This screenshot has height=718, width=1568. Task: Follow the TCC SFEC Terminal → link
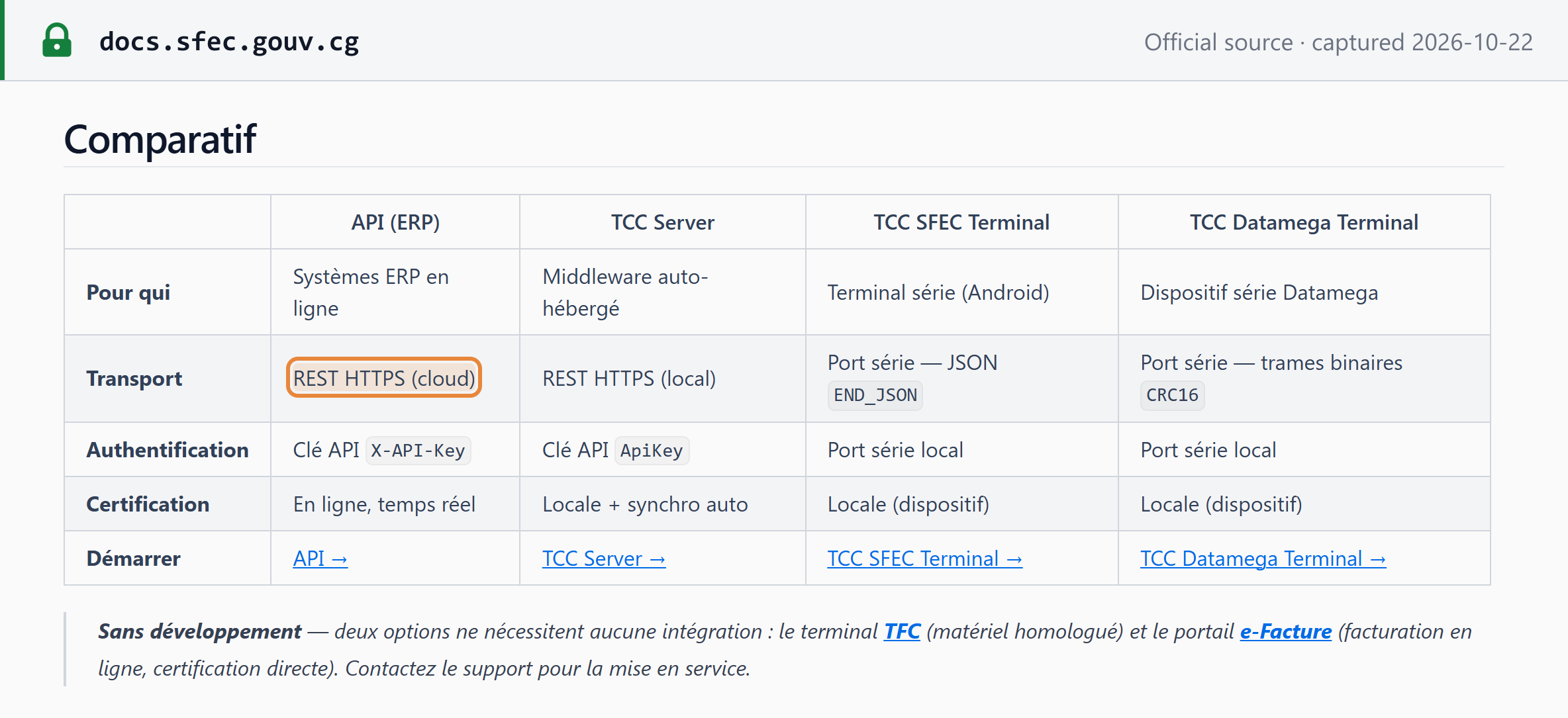coord(925,559)
